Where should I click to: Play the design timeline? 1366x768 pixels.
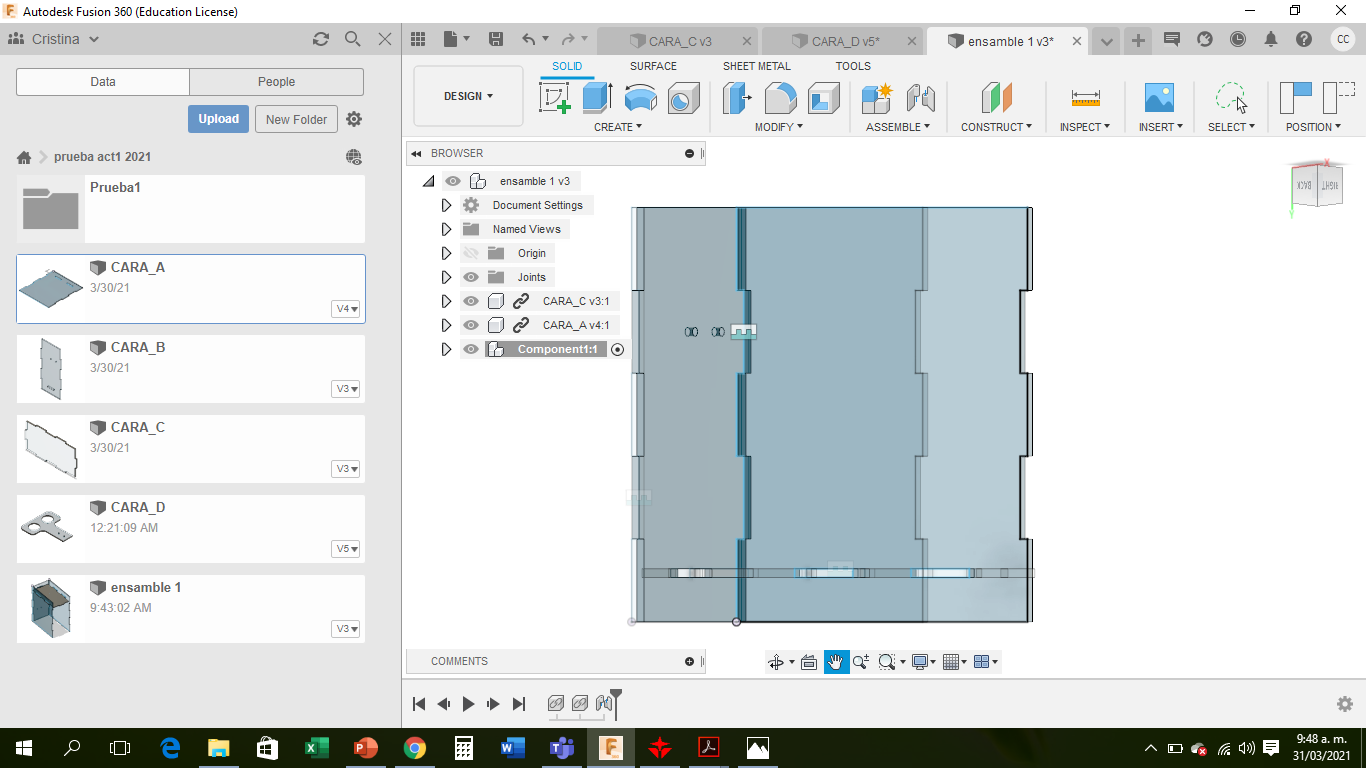click(x=468, y=704)
